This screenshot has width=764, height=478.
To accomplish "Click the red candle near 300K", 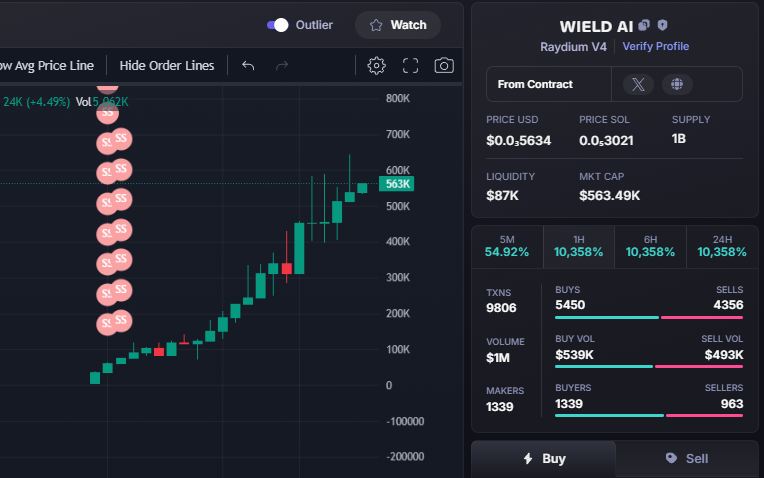I will [286, 268].
